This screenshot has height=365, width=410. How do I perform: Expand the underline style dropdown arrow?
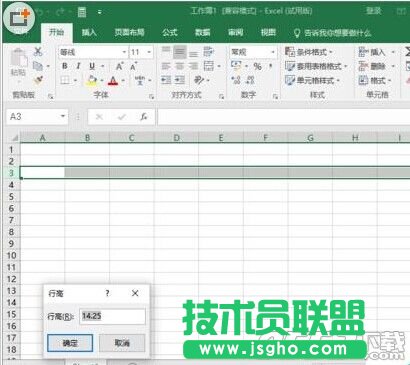pos(102,66)
